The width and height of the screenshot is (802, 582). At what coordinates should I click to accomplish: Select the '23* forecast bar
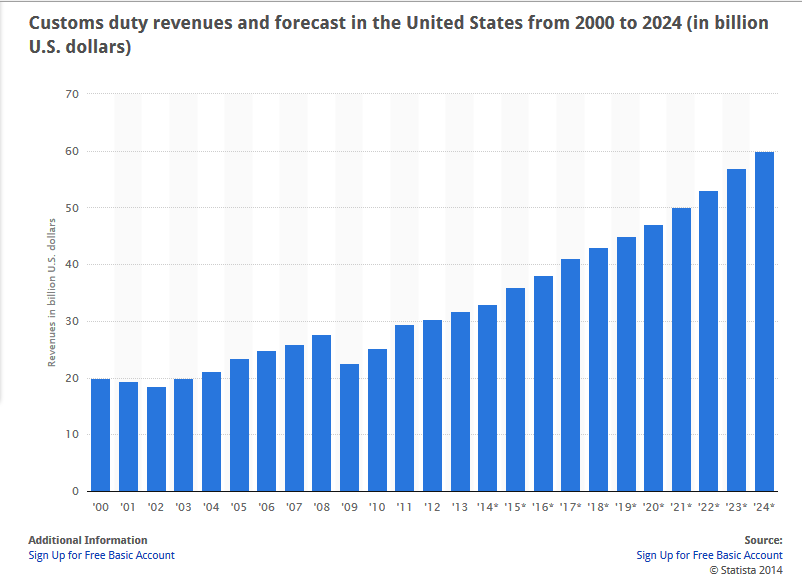click(x=737, y=330)
